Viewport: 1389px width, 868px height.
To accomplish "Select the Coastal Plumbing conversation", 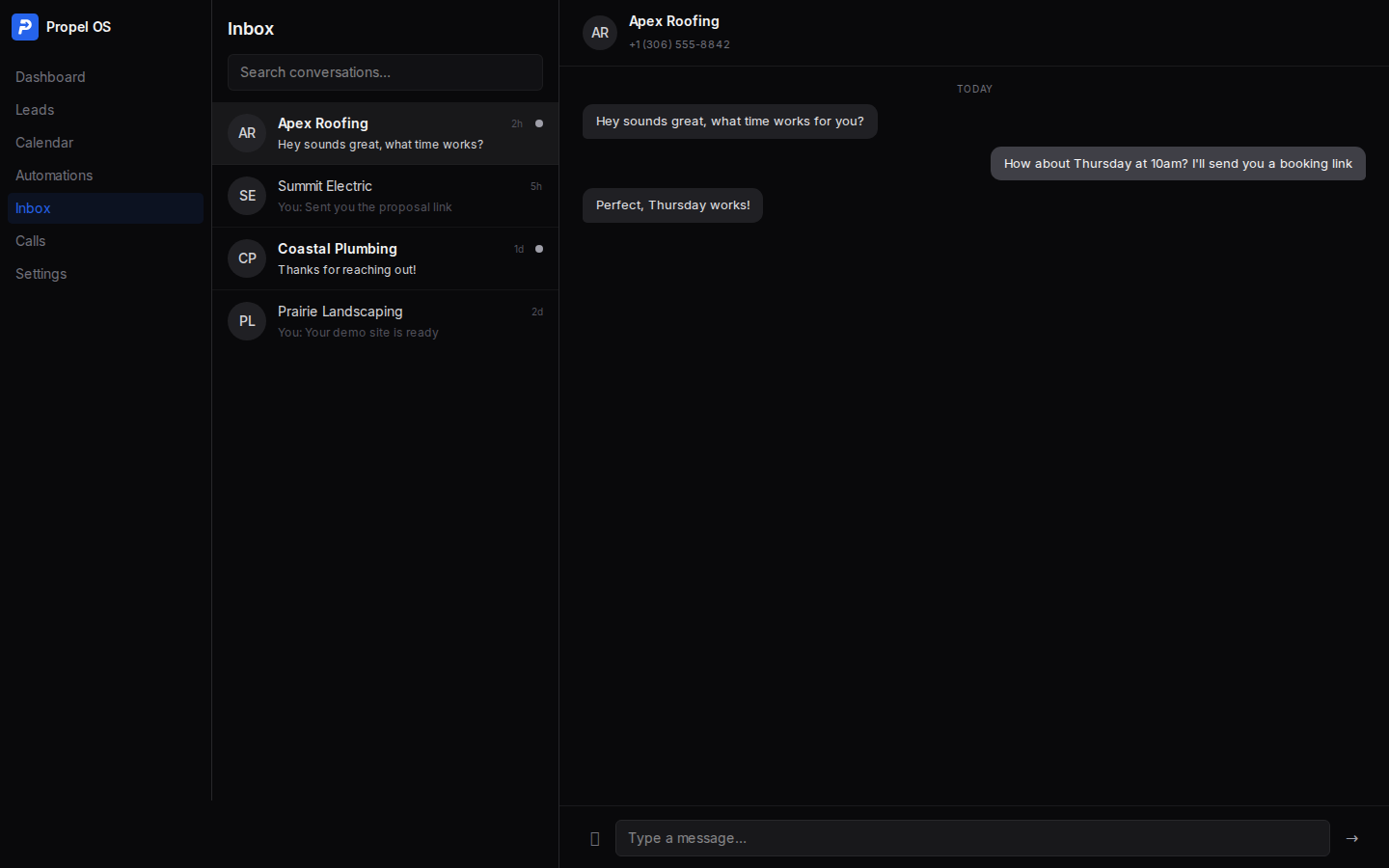I will (385, 258).
